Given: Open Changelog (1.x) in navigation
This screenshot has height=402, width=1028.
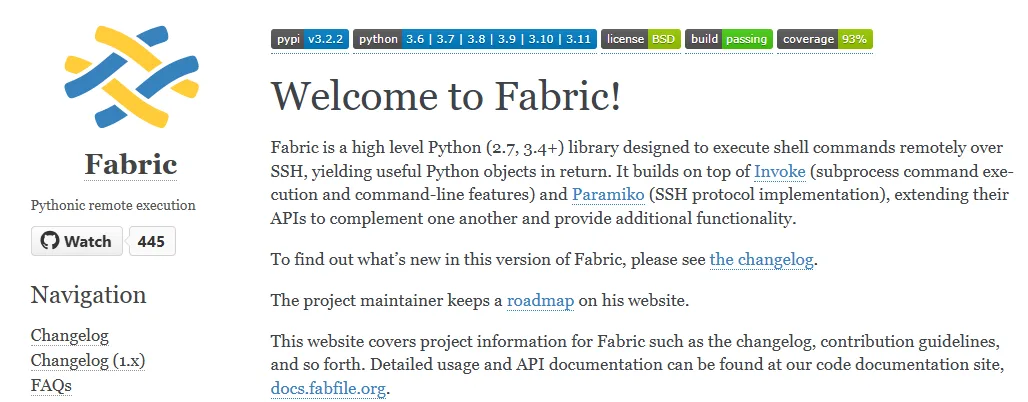Looking at the screenshot, I should (x=88, y=360).
